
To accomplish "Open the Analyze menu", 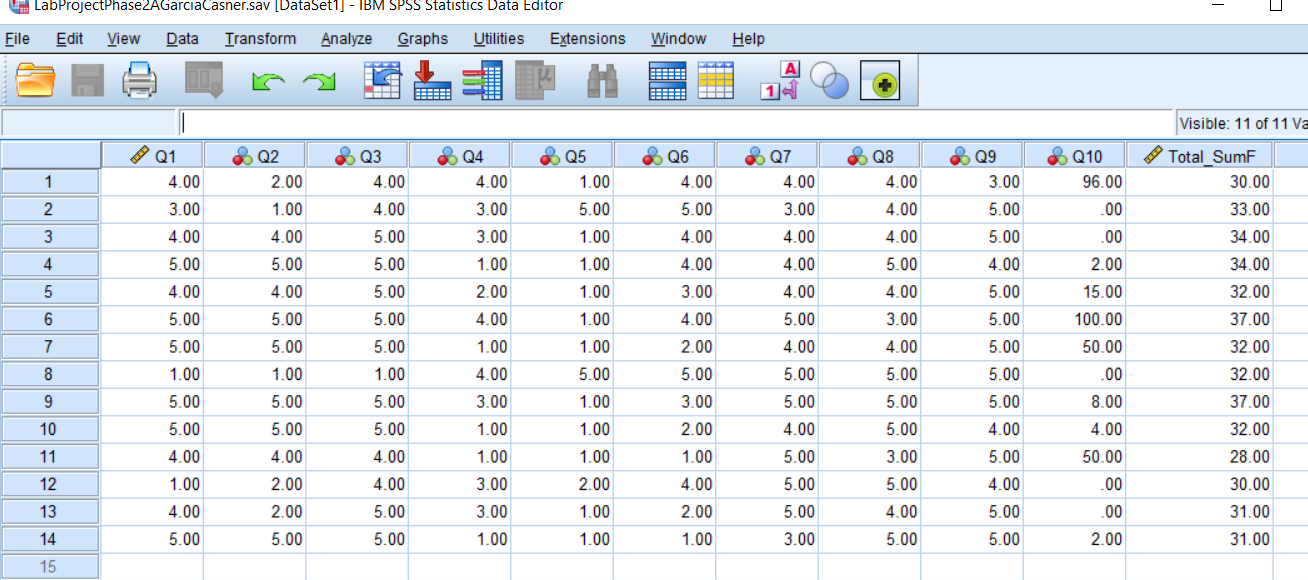I will (346, 39).
